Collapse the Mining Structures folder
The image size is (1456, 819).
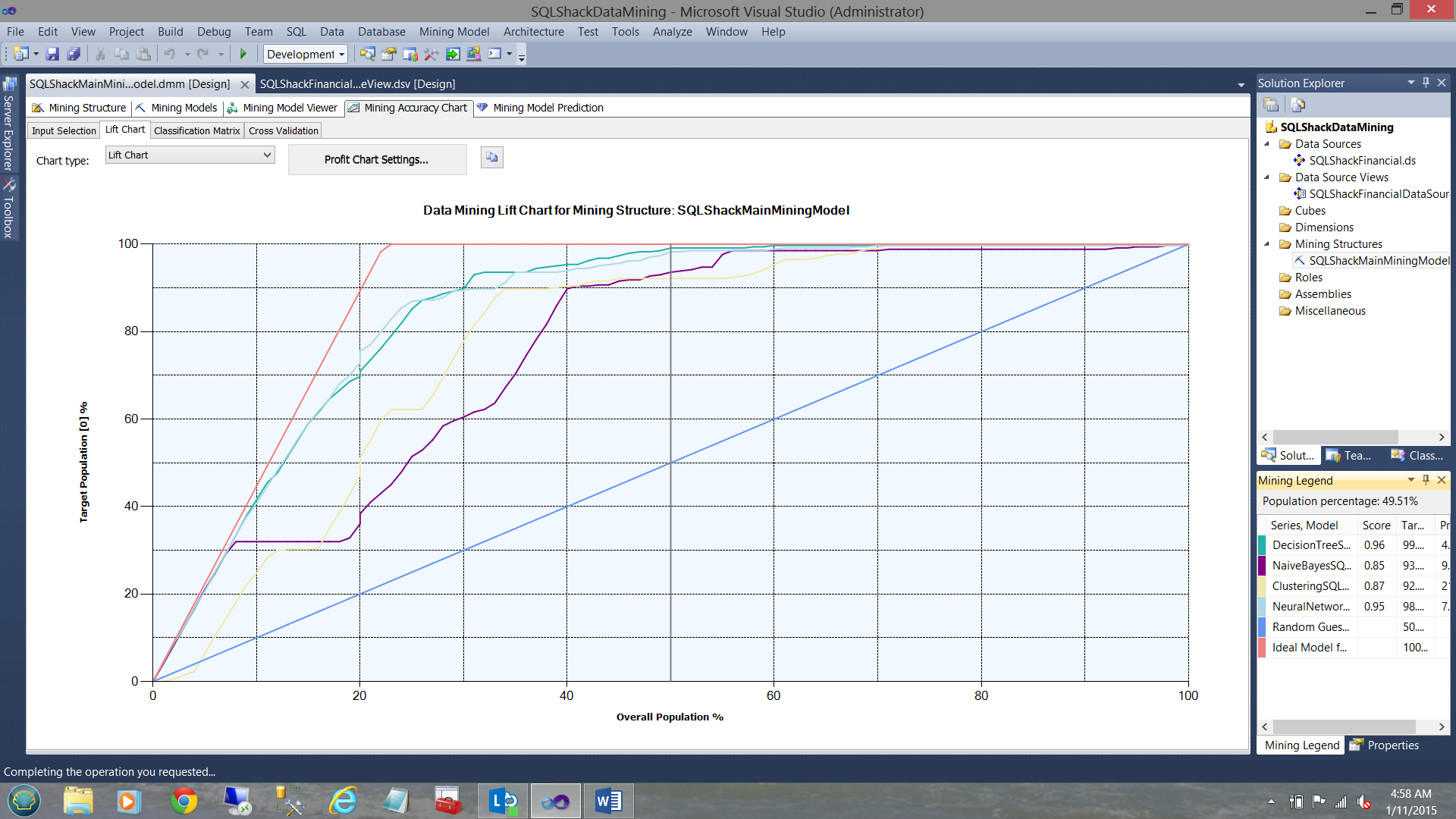(x=1266, y=244)
